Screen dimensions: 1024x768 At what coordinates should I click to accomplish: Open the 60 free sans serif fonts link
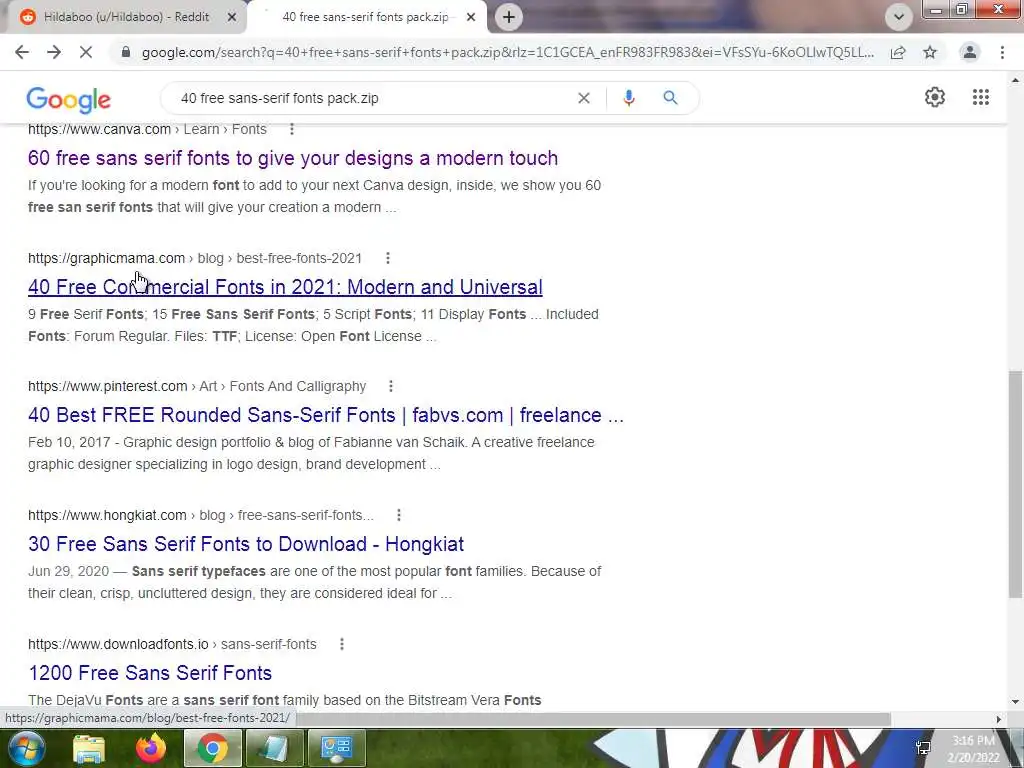(x=293, y=158)
